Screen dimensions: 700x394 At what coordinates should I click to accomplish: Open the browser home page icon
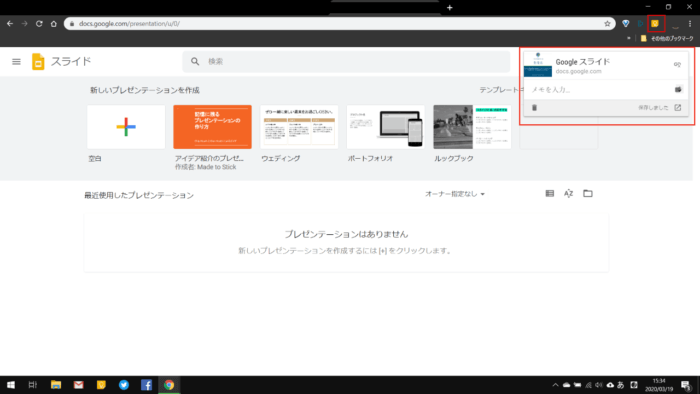[54, 24]
